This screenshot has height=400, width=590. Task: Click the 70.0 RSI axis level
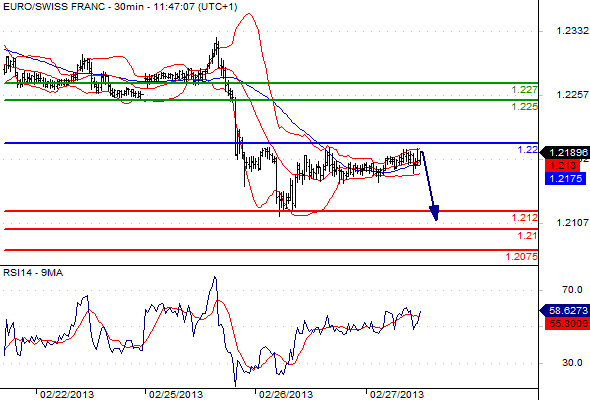[572, 290]
